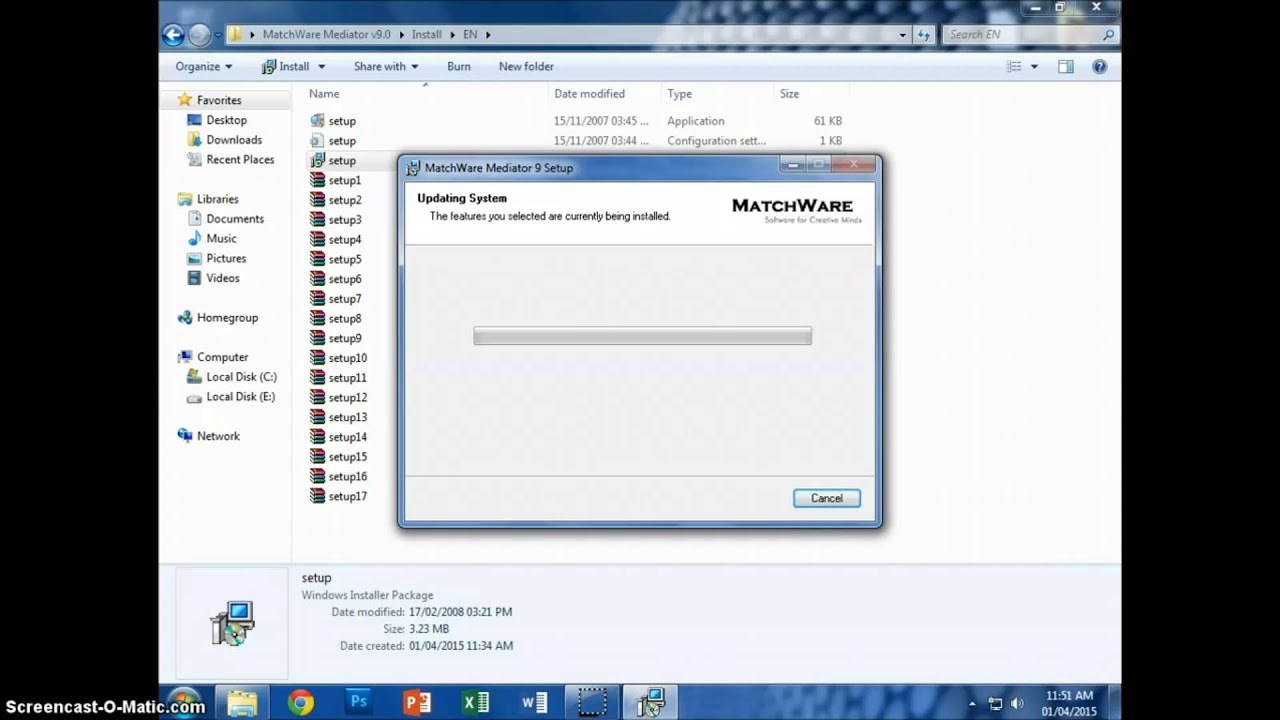Go back using the Explorer back arrow

(173, 35)
